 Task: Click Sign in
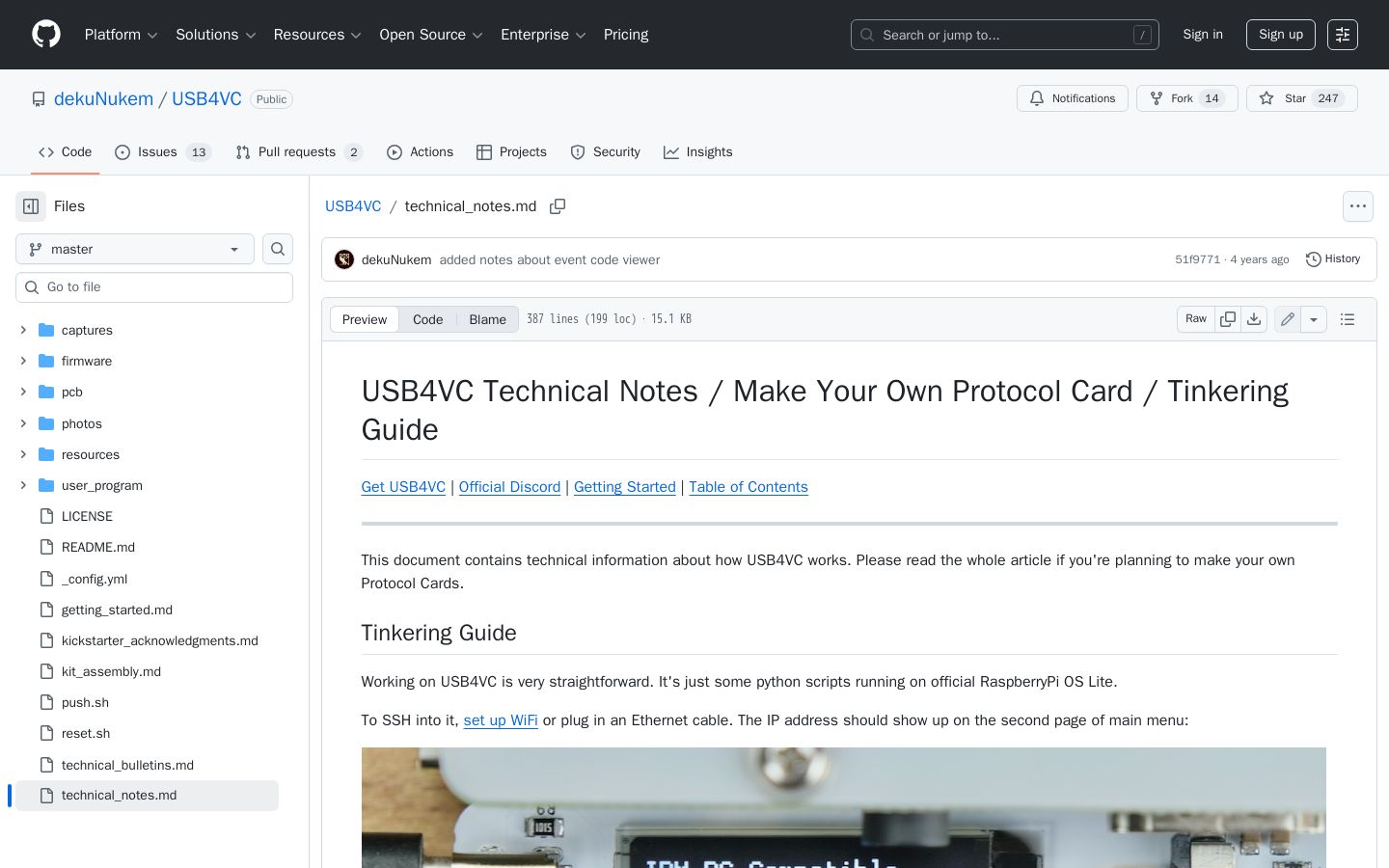1203,35
